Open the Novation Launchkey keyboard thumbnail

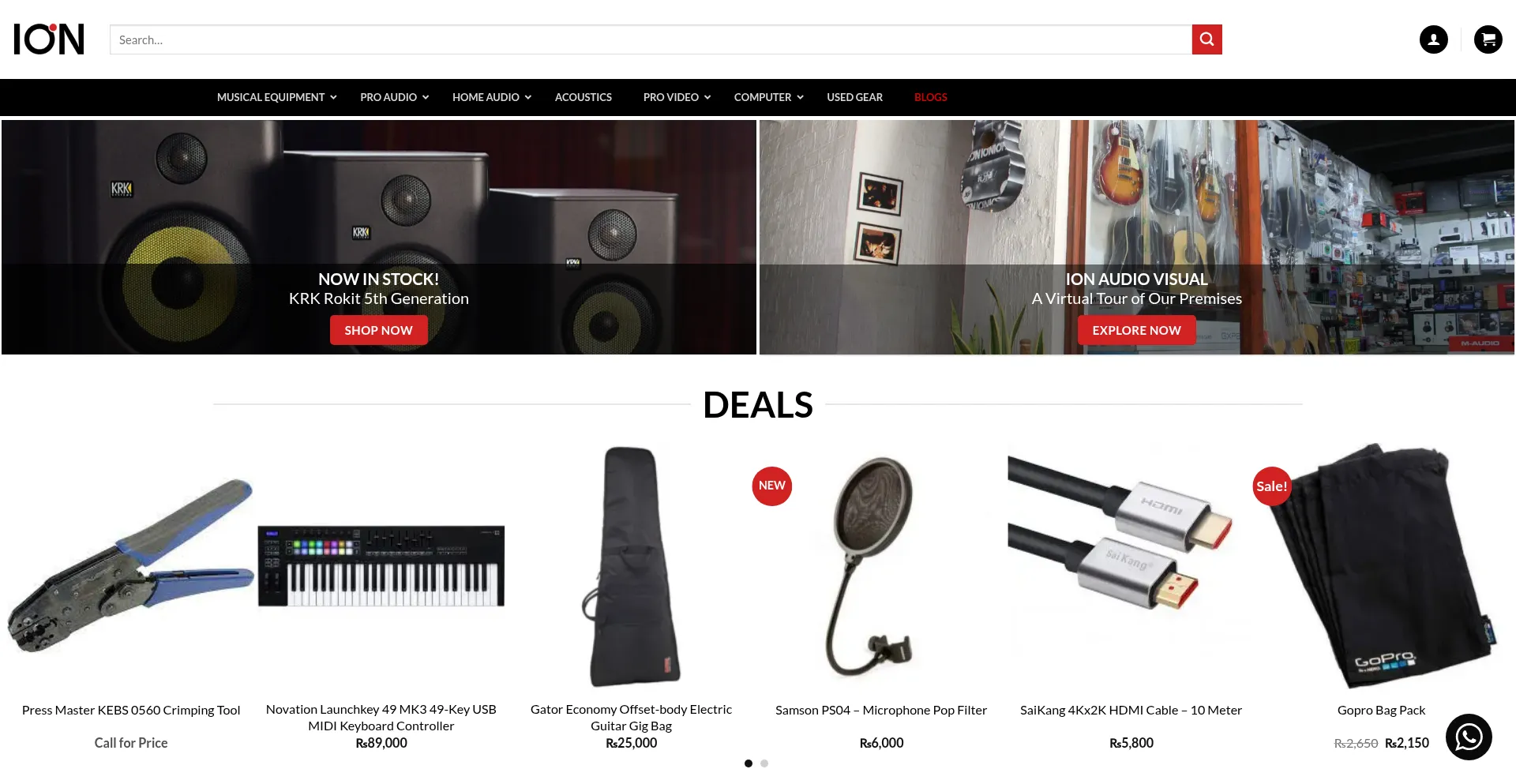click(381, 566)
